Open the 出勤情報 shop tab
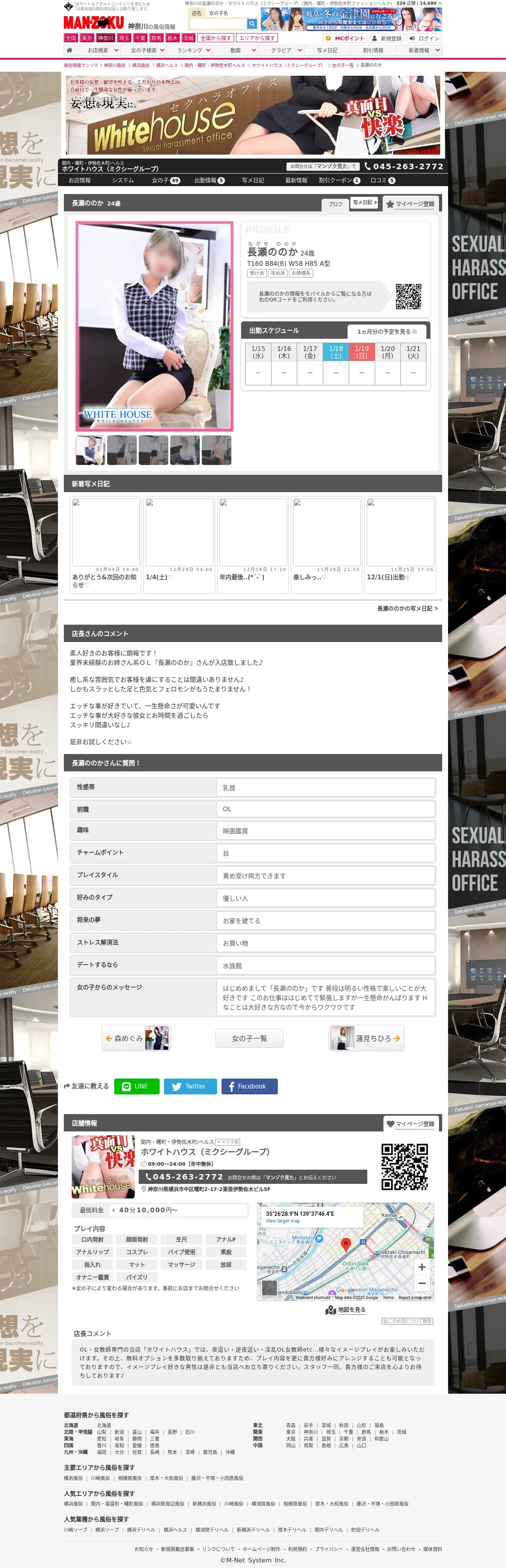Screen dimensions: 506x1568 click(x=209, y=180)
